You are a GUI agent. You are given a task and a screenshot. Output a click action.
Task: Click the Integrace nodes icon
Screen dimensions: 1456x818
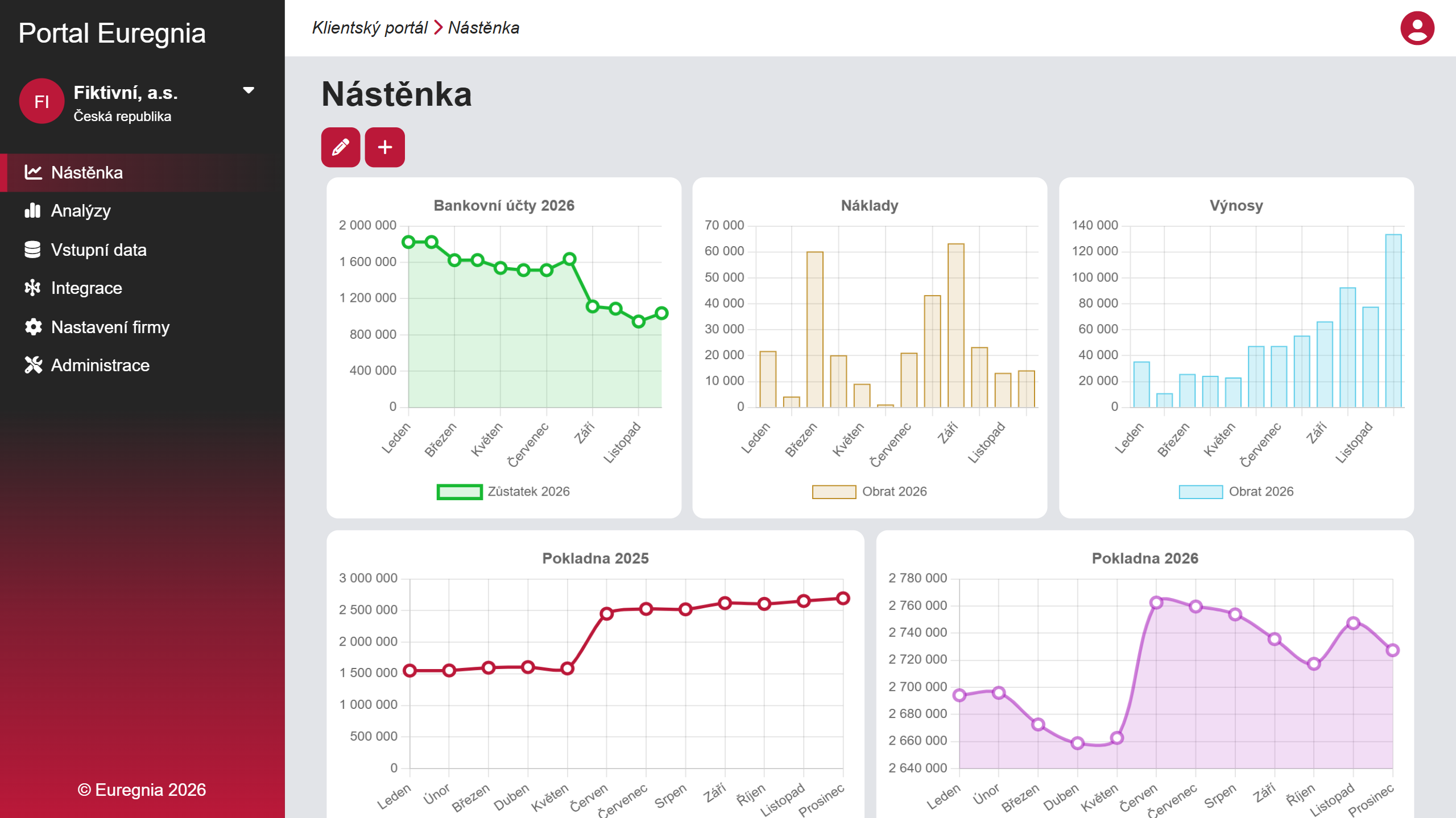[33, 288]
